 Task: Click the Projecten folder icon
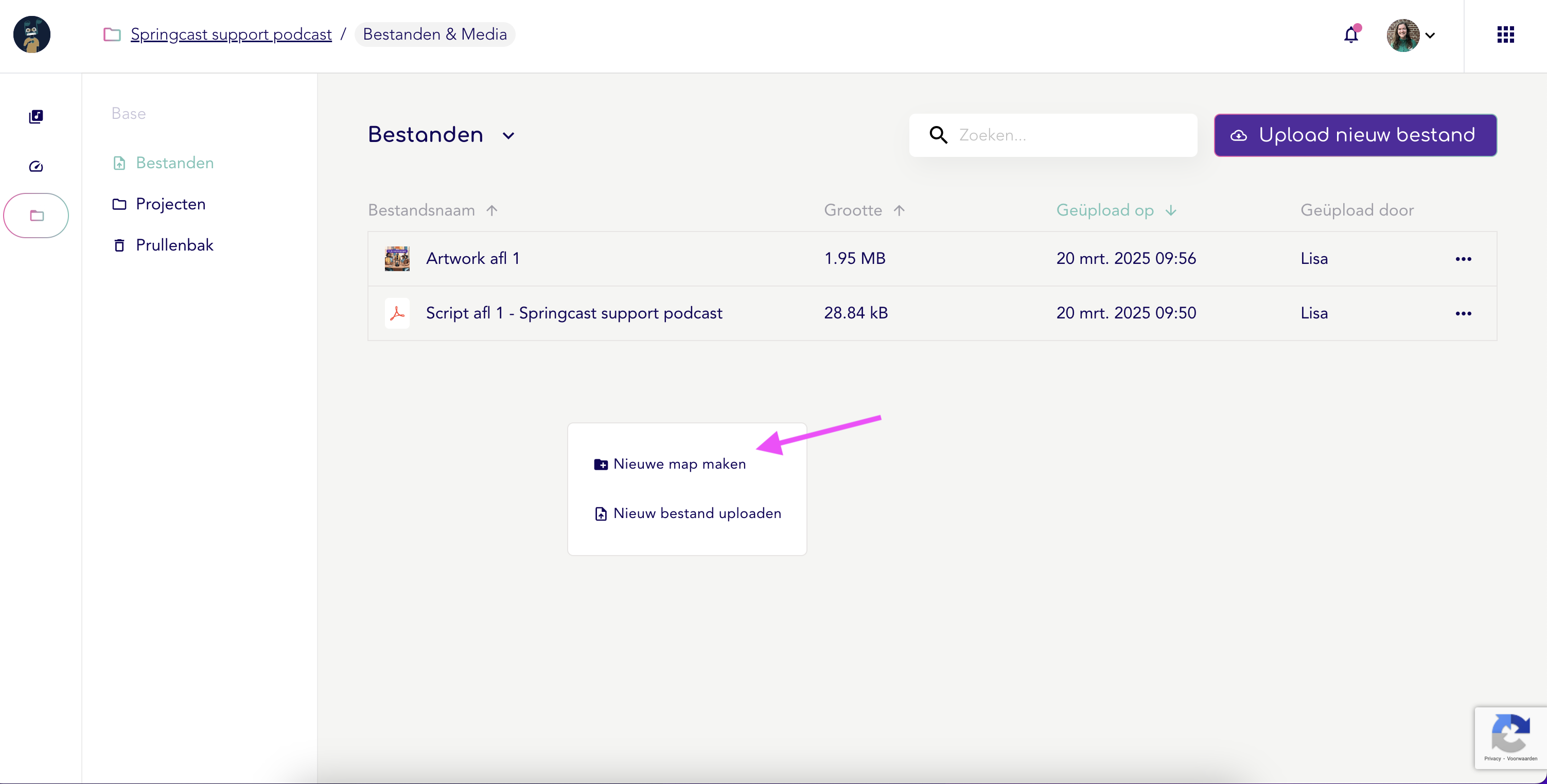click(119, 204)
